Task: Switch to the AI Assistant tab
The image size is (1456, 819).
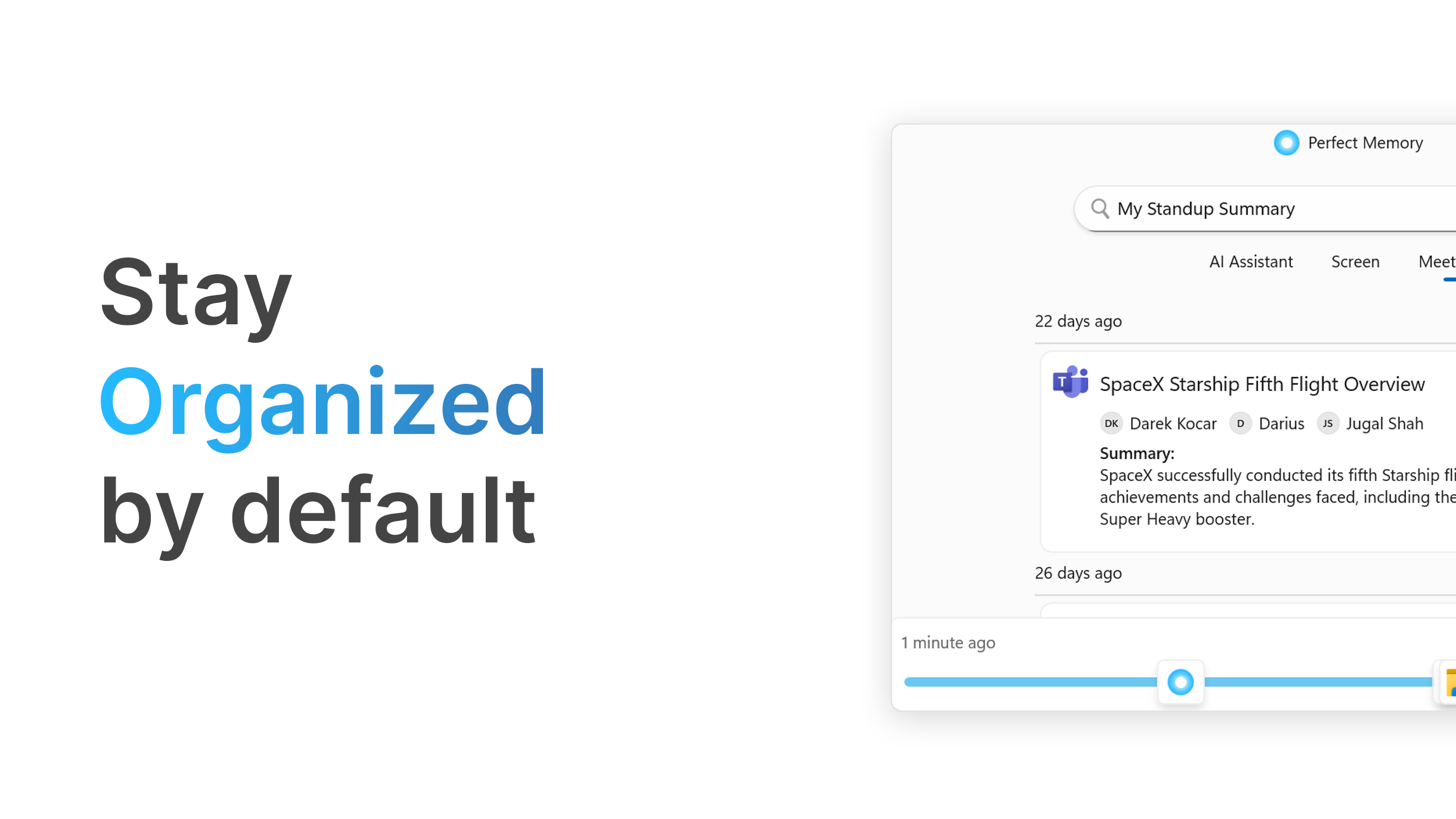Action: coord(1250,262)
